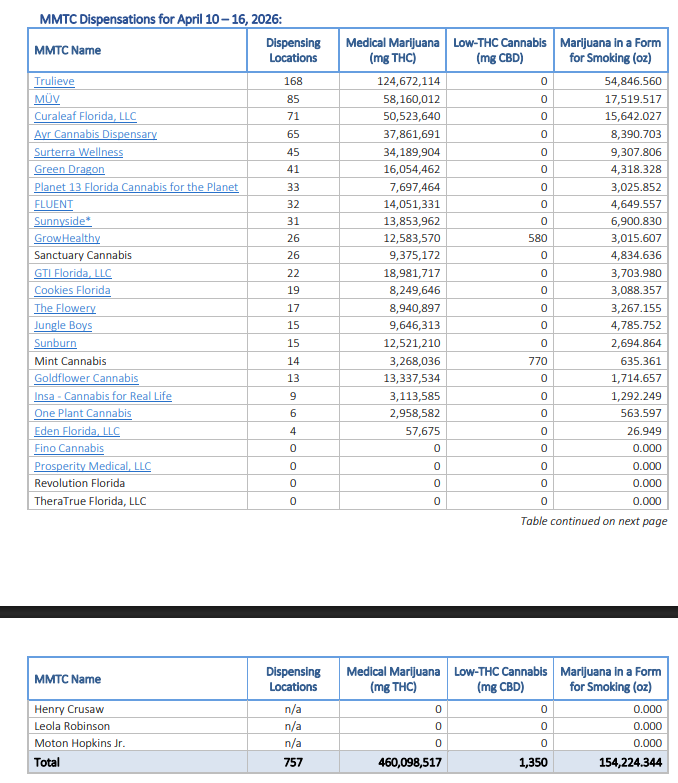Click second table's Medical Marijuana (mg THC) header

393,679
